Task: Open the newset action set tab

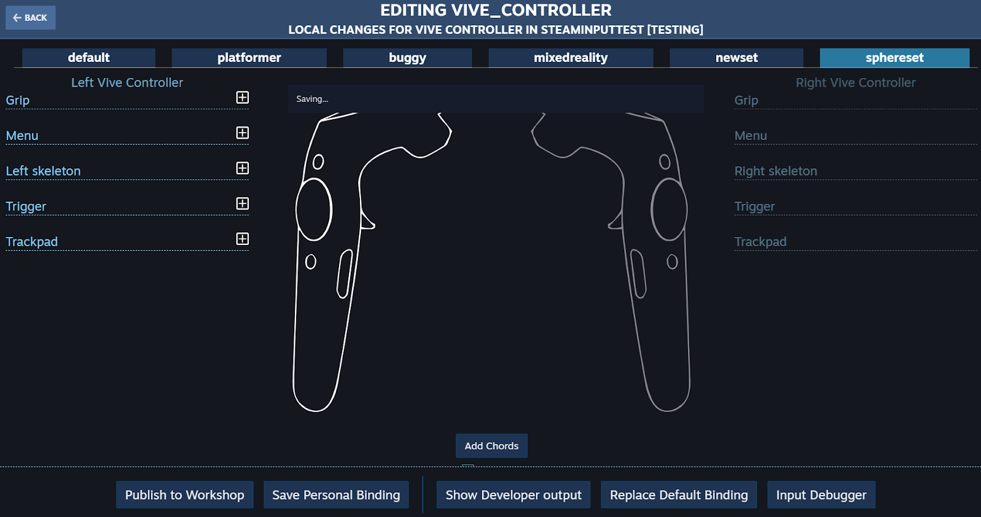Action: [x=736, y=58]
